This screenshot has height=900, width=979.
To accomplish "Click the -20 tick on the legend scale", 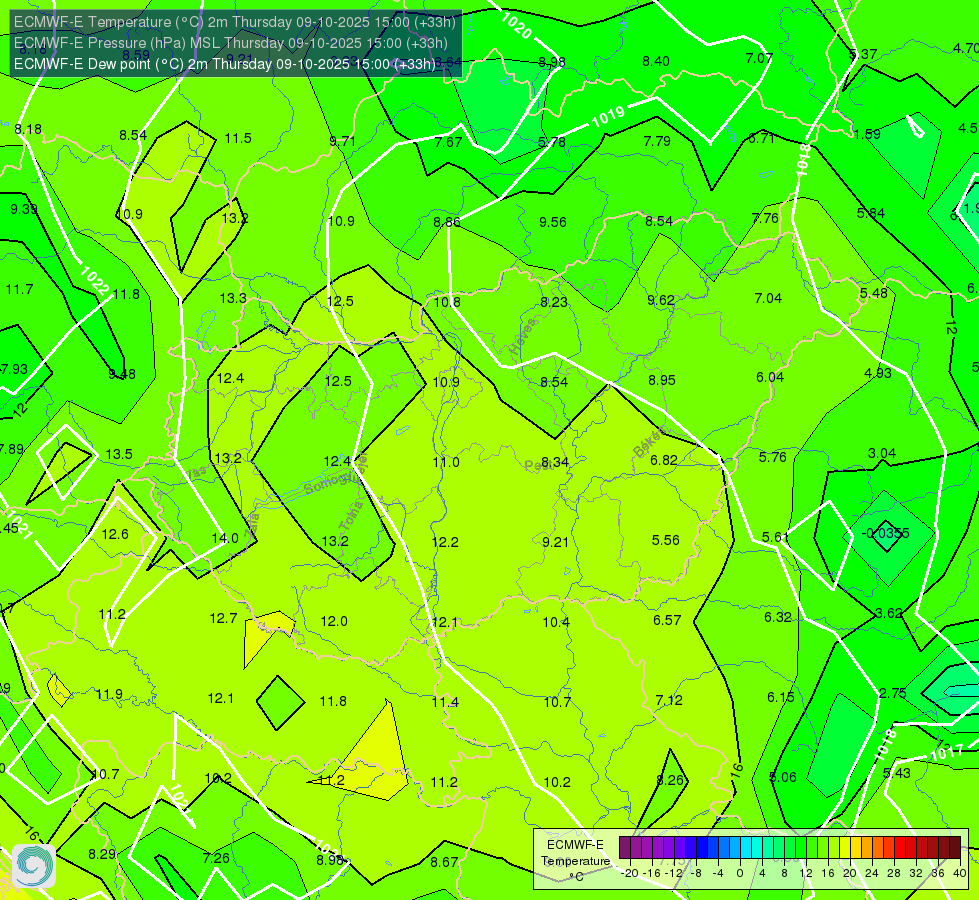I will 631,873.
